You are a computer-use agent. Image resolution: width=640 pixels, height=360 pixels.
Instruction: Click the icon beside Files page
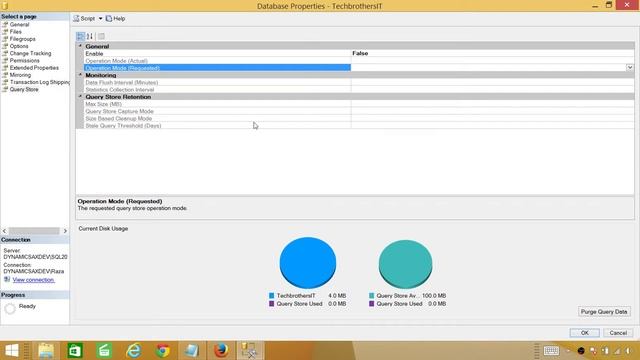5,32
